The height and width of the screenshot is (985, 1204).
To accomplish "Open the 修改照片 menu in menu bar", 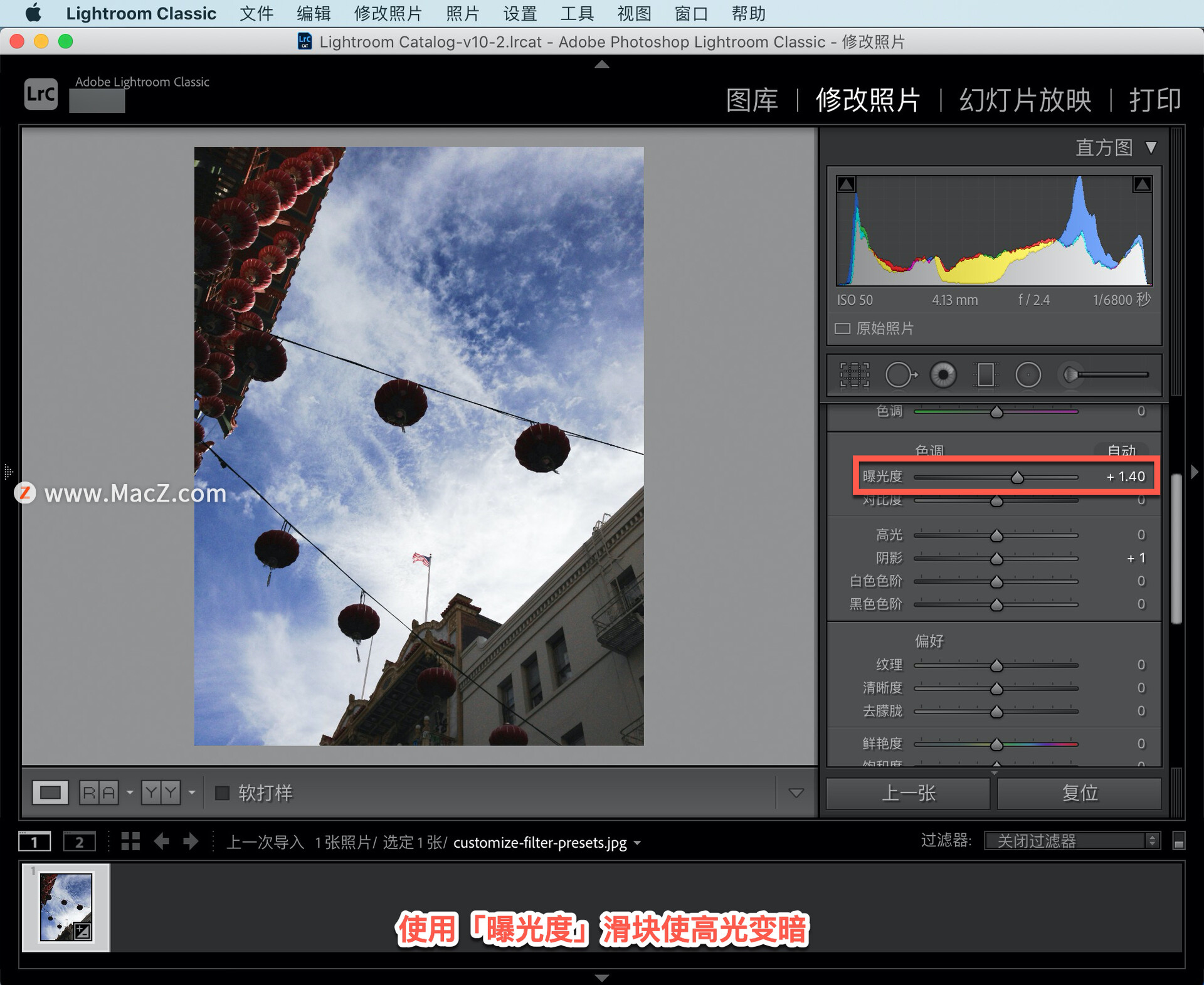I will pos(388,13).
